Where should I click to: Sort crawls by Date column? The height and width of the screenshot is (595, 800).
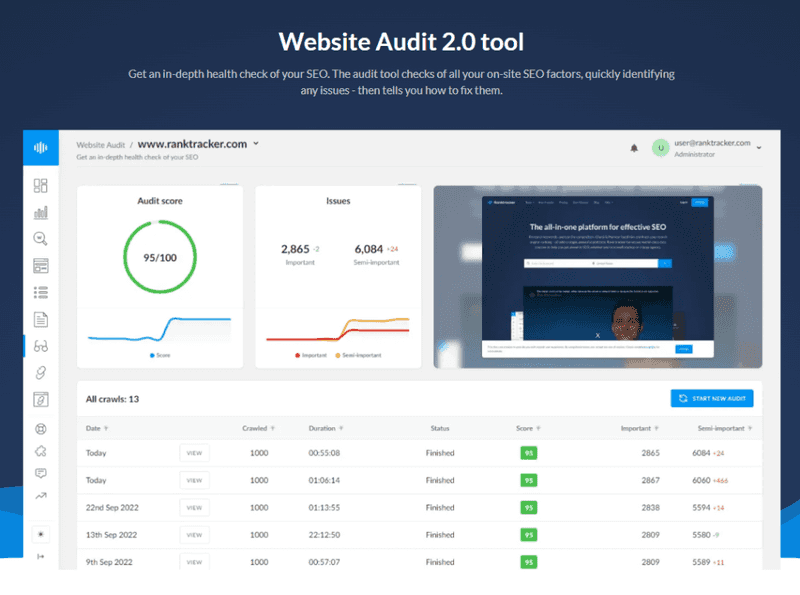point(97,428)
